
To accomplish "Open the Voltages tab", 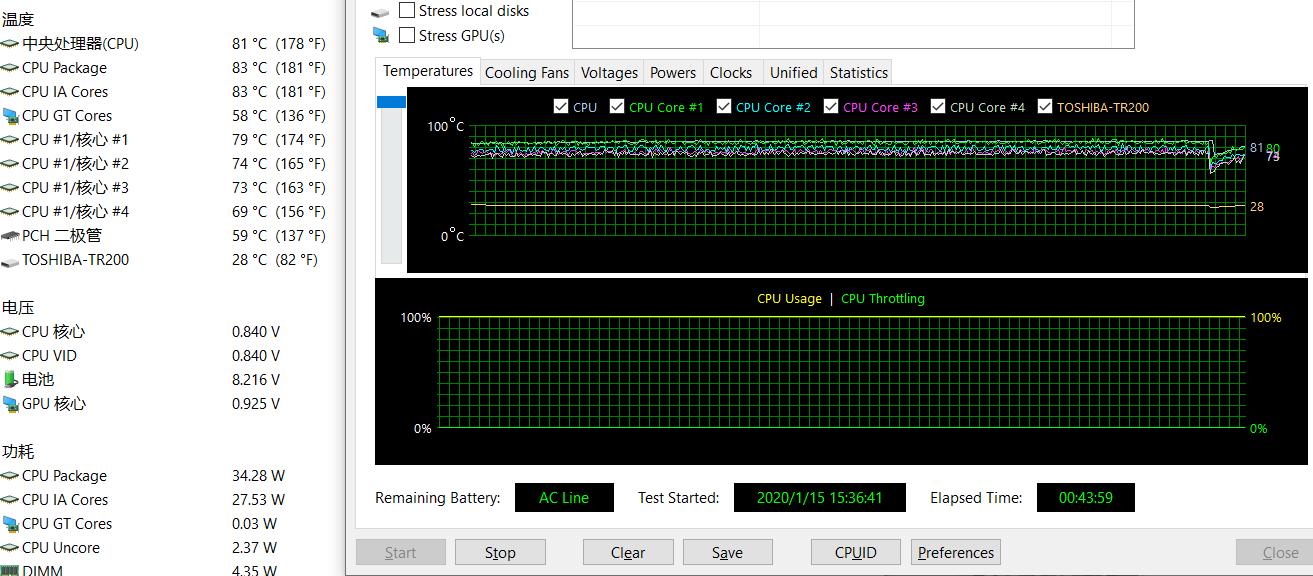I will 609,73.
